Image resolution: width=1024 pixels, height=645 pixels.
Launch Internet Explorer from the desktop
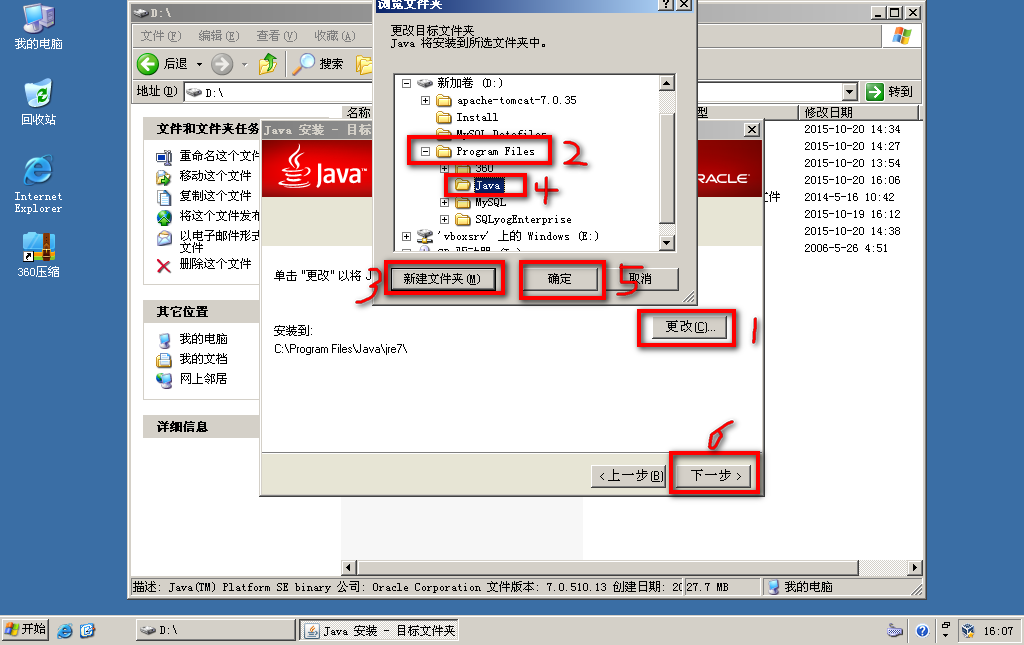(39, 184)
